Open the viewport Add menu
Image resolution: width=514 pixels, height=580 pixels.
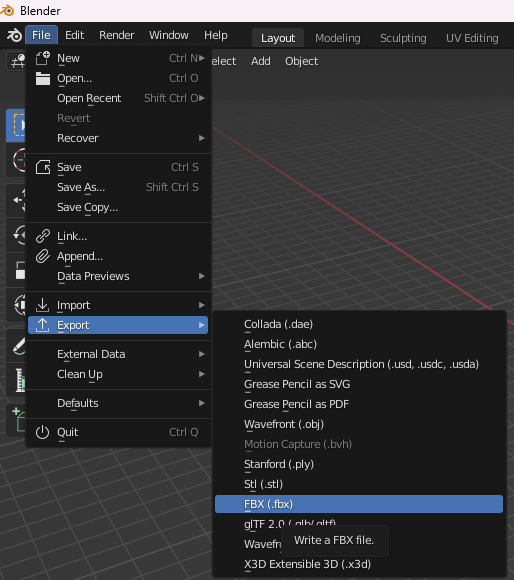coord(261,61)
